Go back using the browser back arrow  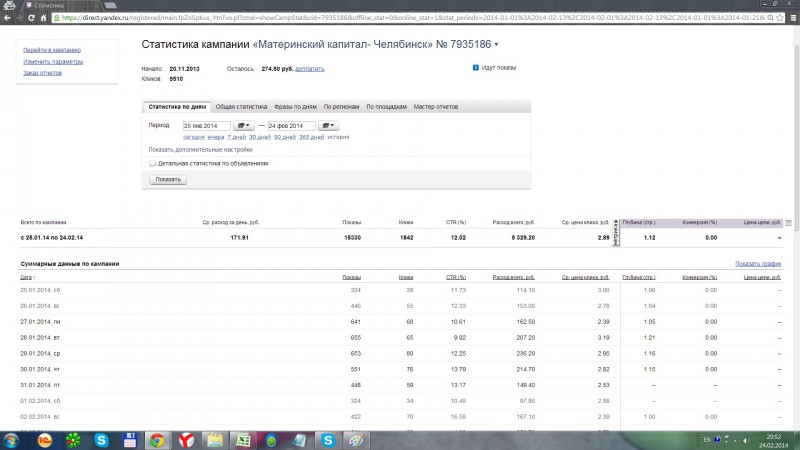tap(7, 17)
